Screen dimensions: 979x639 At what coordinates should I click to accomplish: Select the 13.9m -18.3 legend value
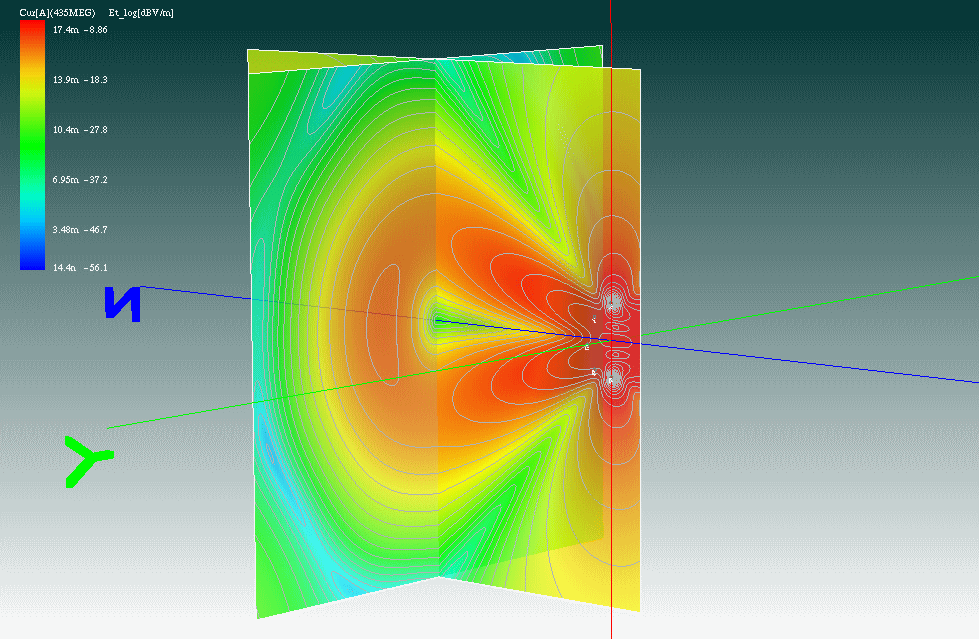coord(80,79)
